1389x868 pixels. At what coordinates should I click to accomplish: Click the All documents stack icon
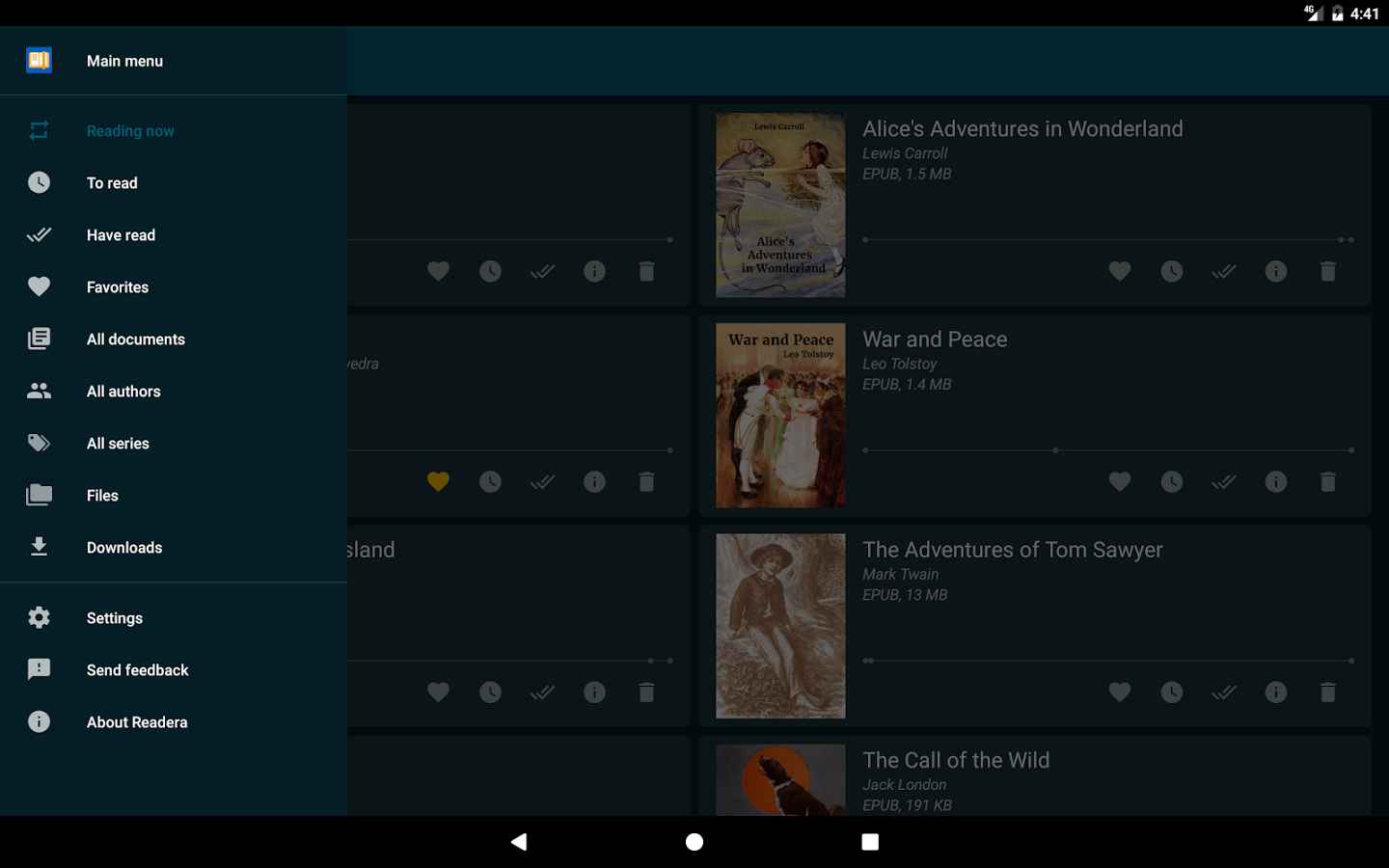click(39, 339)
